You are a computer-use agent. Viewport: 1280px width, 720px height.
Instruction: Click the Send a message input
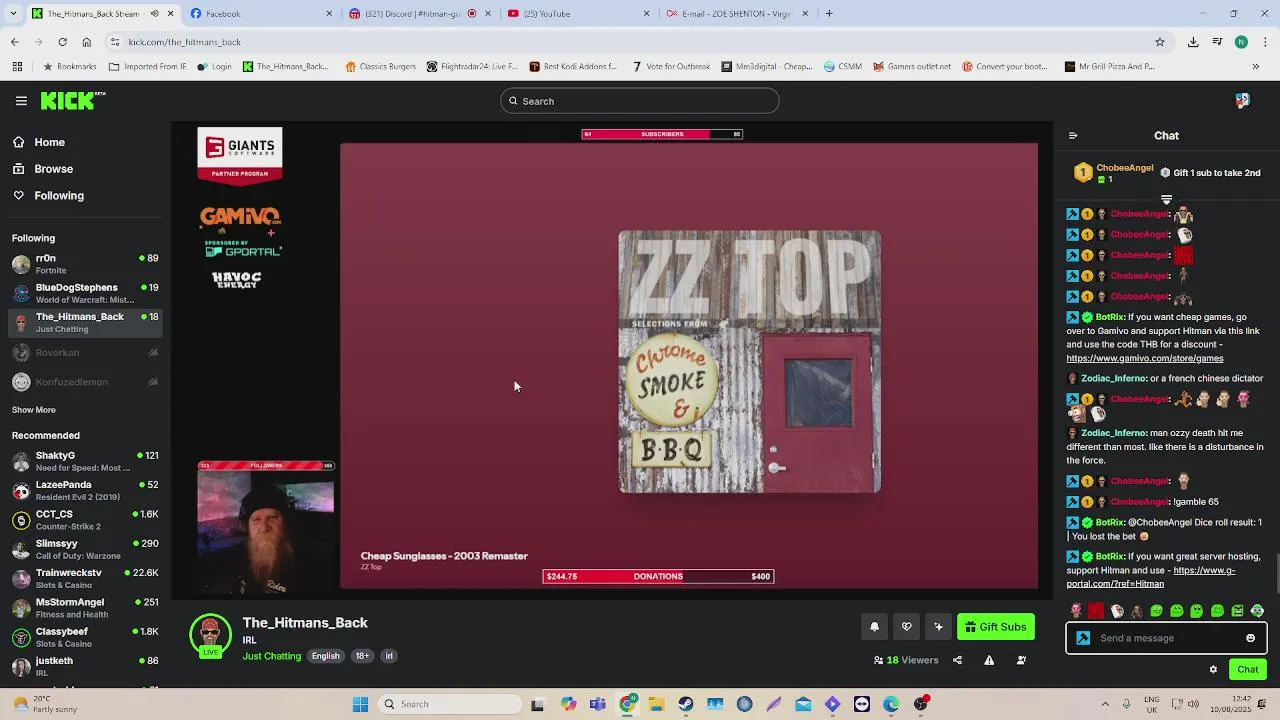1166,638
